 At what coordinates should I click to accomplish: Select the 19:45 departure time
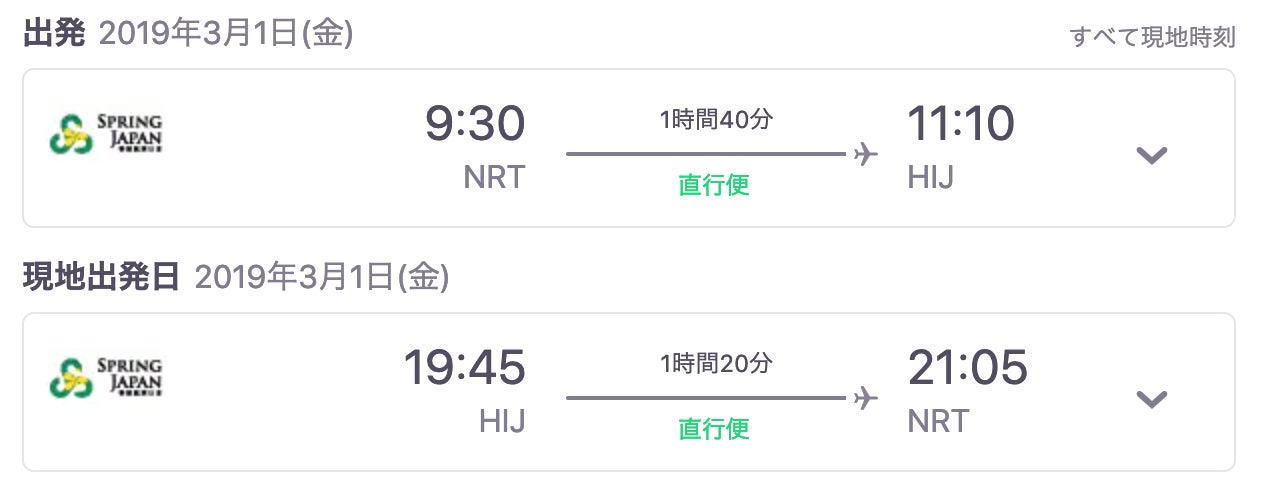[464, 369]
